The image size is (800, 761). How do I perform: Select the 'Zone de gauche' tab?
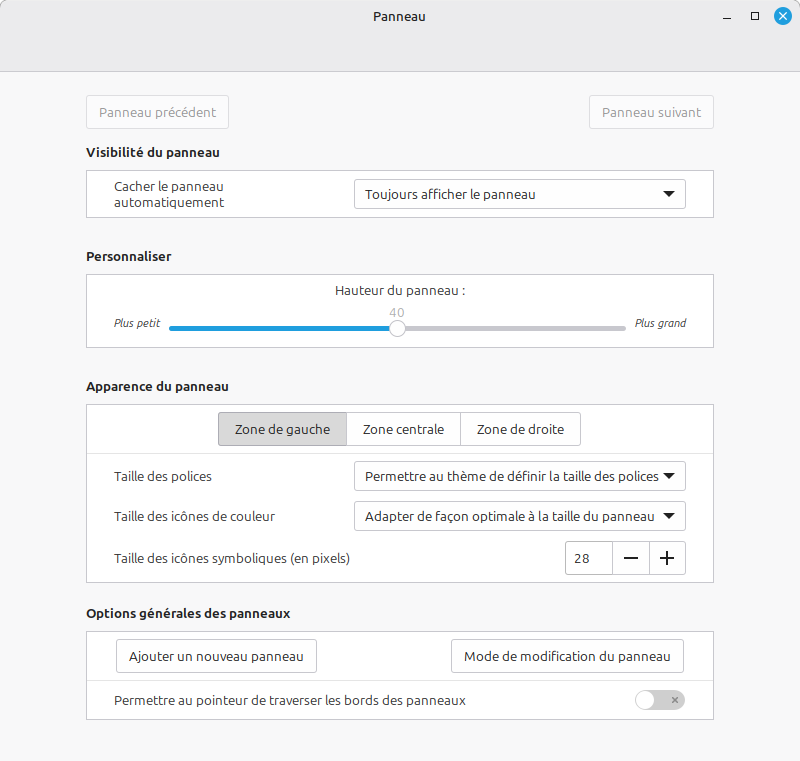(x=282, y=429)
